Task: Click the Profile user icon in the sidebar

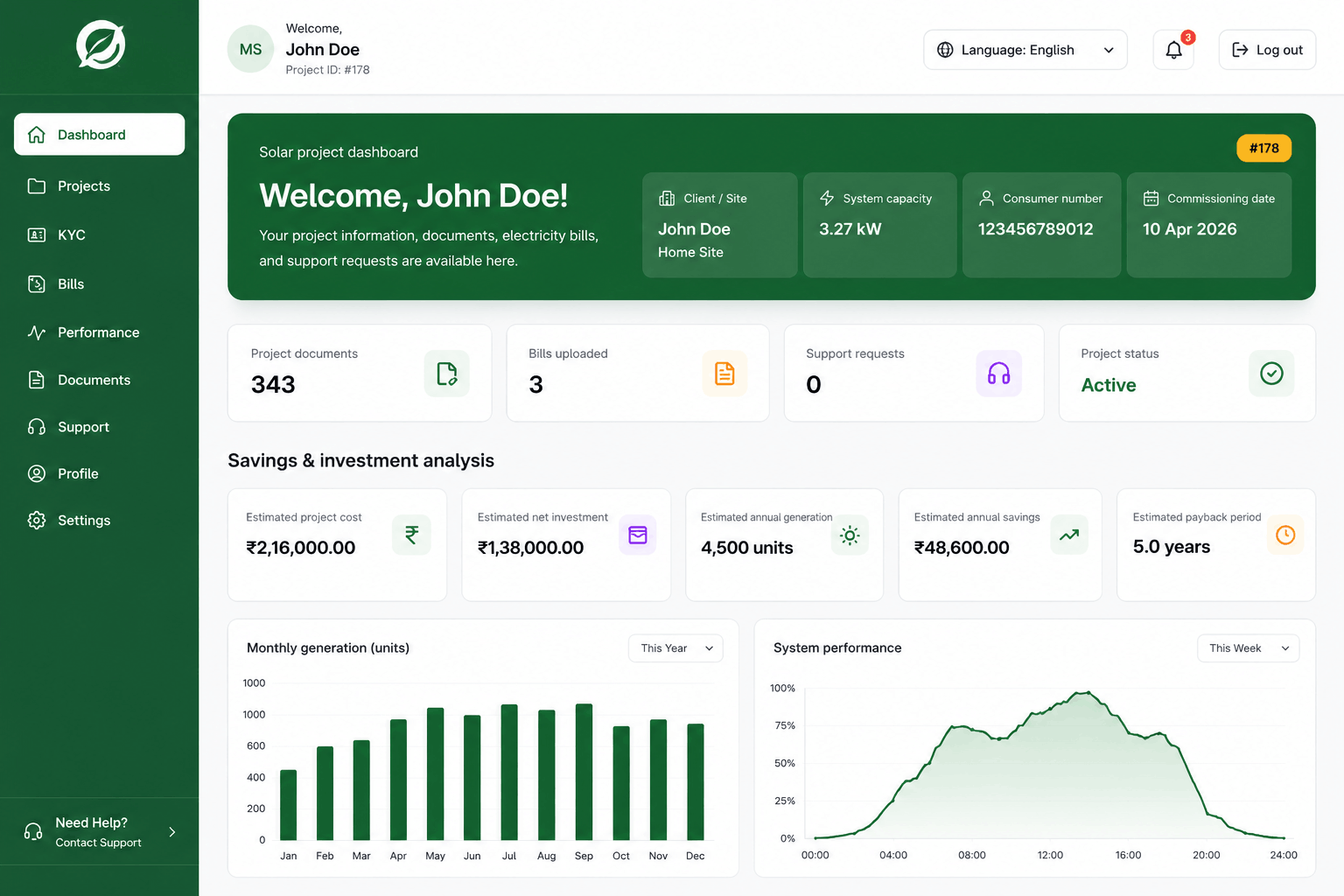Action: coord(37,473)
